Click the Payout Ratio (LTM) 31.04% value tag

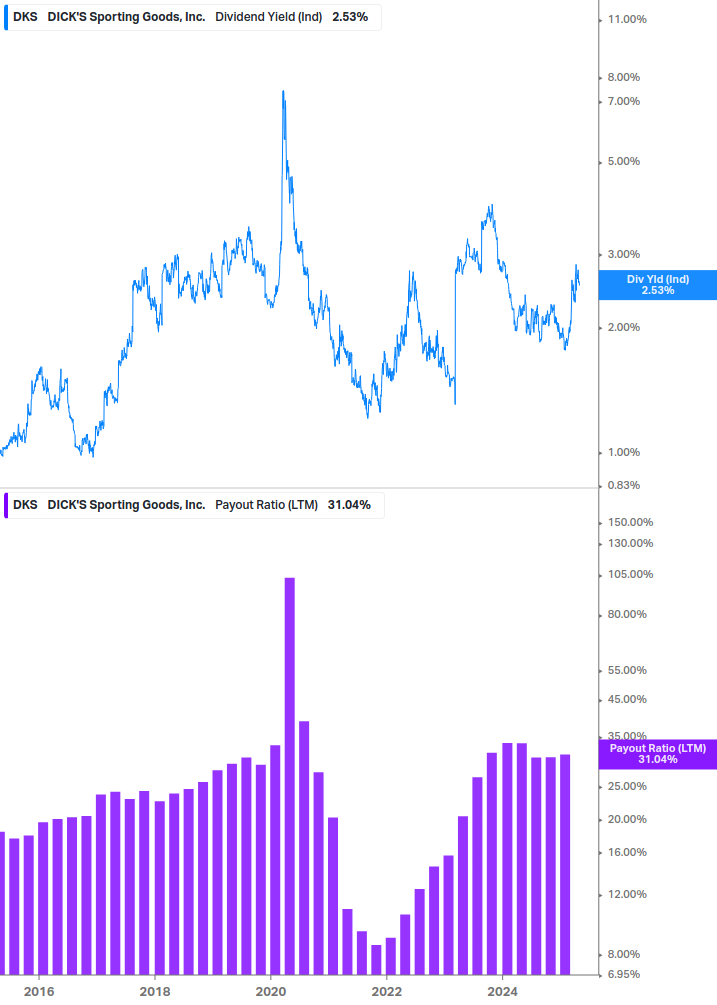(657, 754)
